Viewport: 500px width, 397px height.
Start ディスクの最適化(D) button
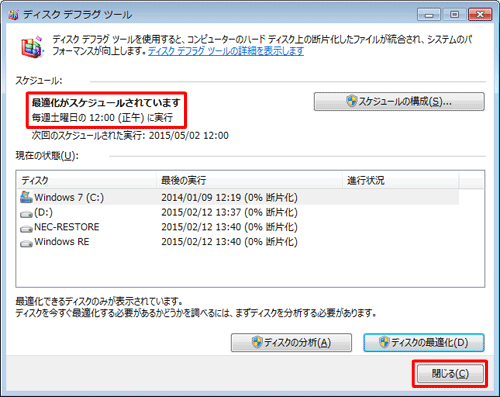point(424,343)
